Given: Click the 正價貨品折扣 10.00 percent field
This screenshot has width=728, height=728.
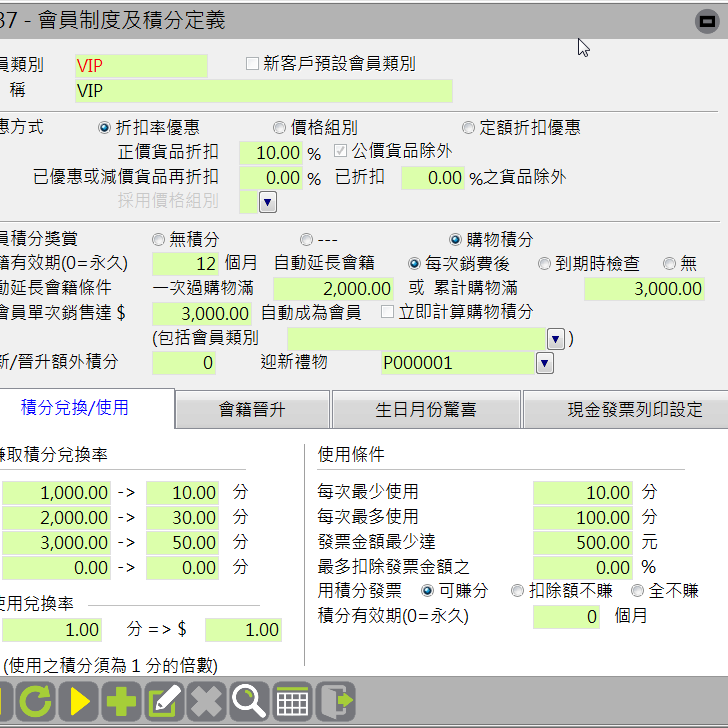Looking at the screenshot, I should click(270, 153).
